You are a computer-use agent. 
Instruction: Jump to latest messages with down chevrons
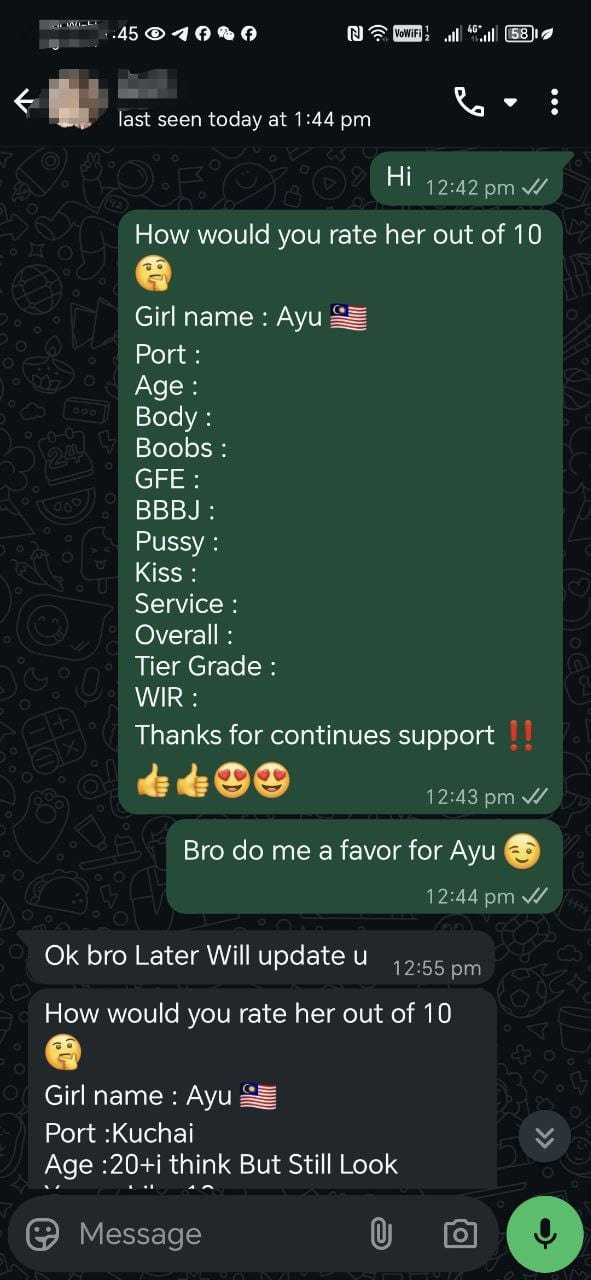(x=544, y=1137)
